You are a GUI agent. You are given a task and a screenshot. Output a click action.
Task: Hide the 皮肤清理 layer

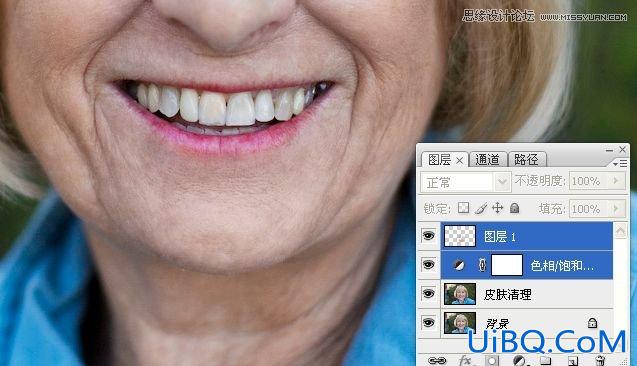point(428,294)
